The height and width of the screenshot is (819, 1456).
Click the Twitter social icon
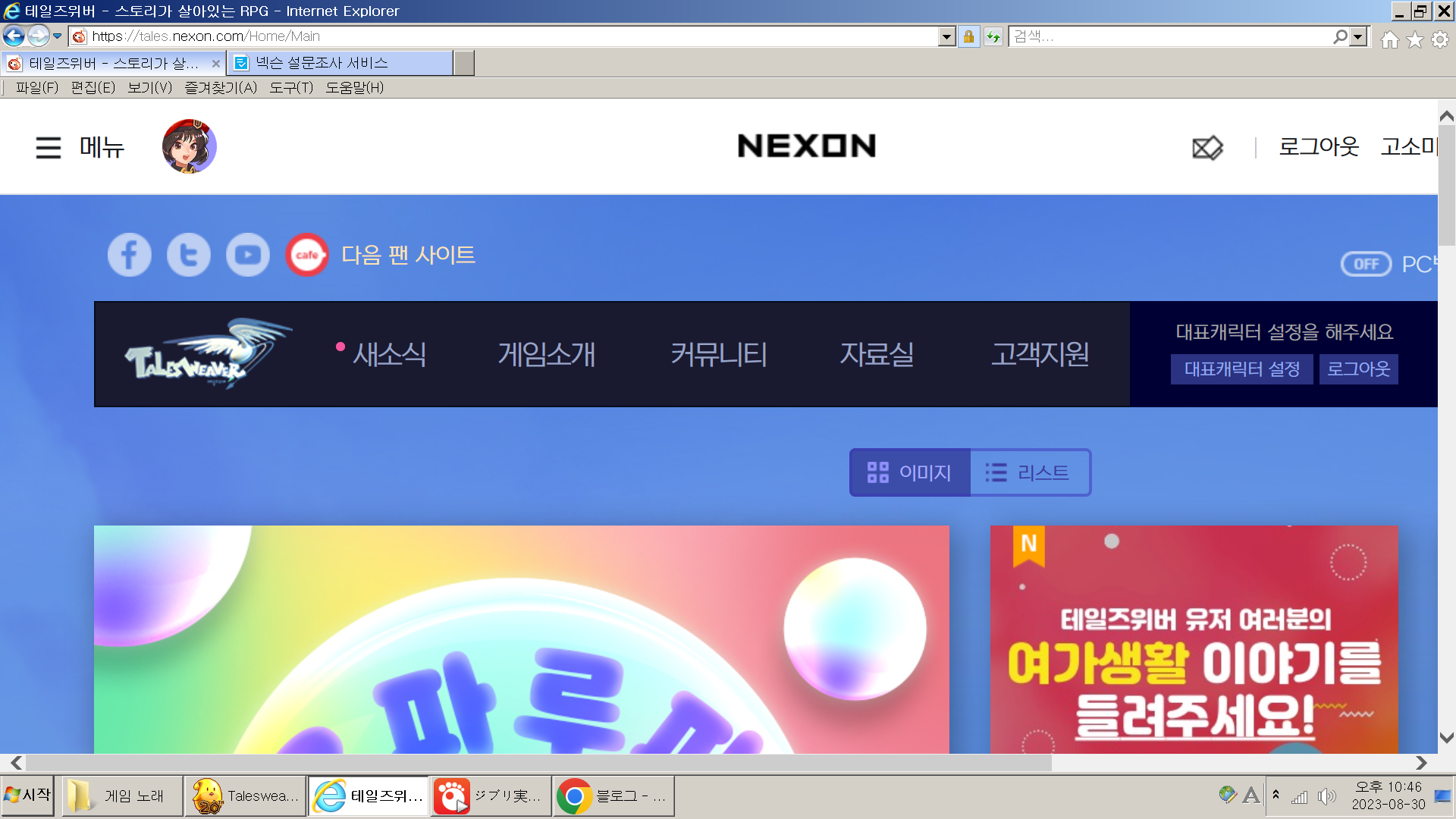click(x=188, y=255)
